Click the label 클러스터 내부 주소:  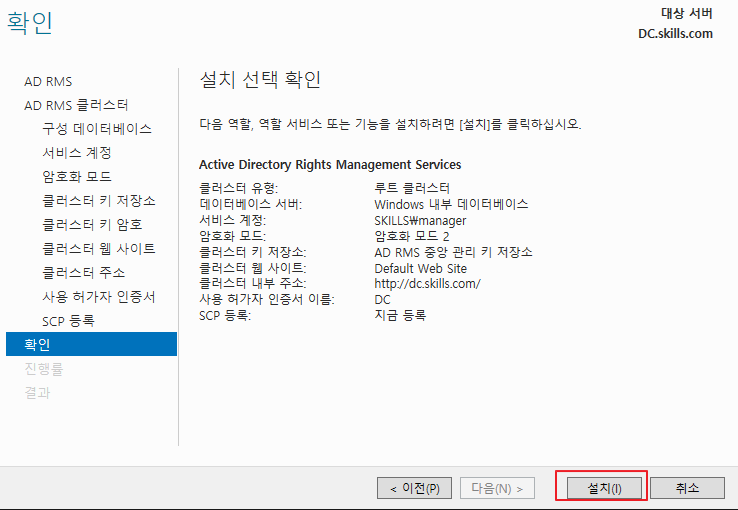pos(253,284)
